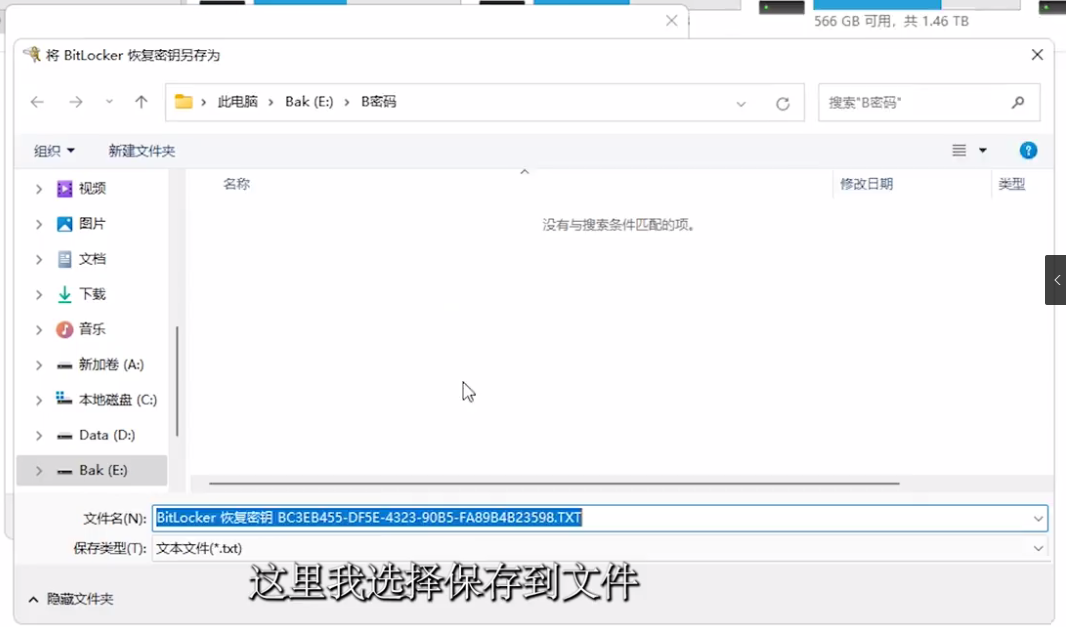Screen dimensions: 1066x627
Task: Click the search magnifier in the search box
Action: [x=1018, y=102]
